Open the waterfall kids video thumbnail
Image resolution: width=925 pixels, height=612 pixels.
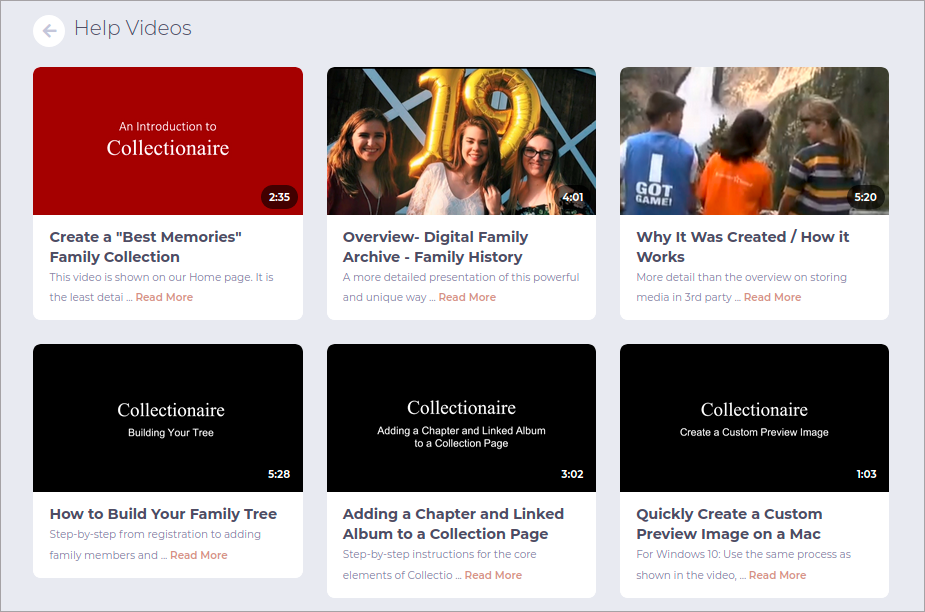(754, 141)
